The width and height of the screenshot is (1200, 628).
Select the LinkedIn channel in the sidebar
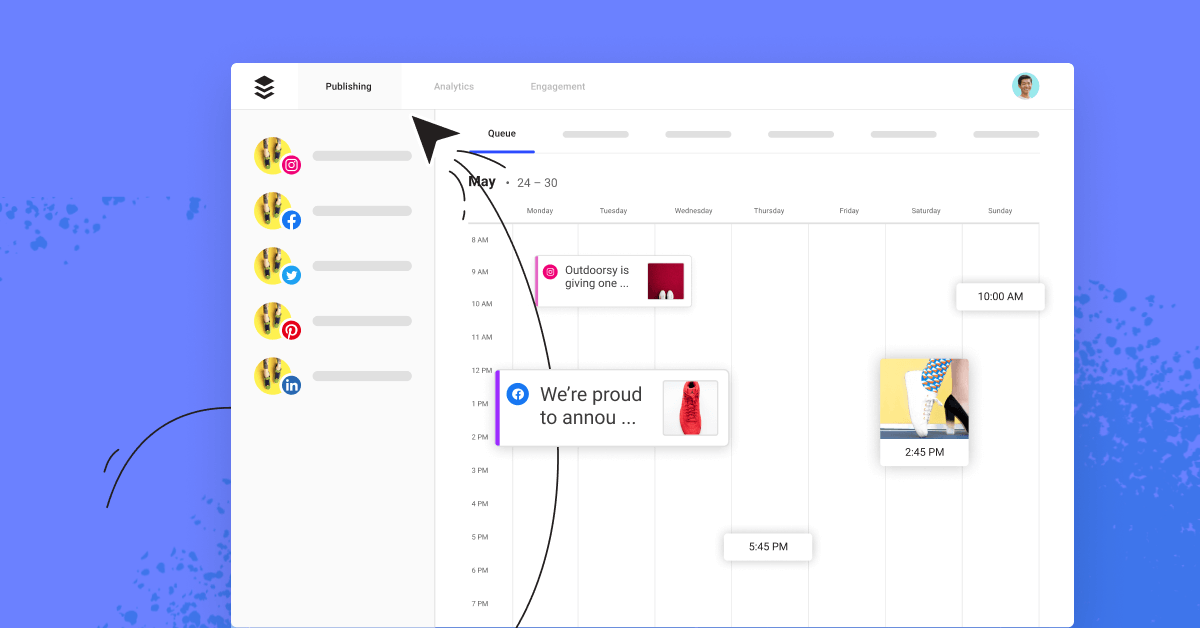(276, 375)
